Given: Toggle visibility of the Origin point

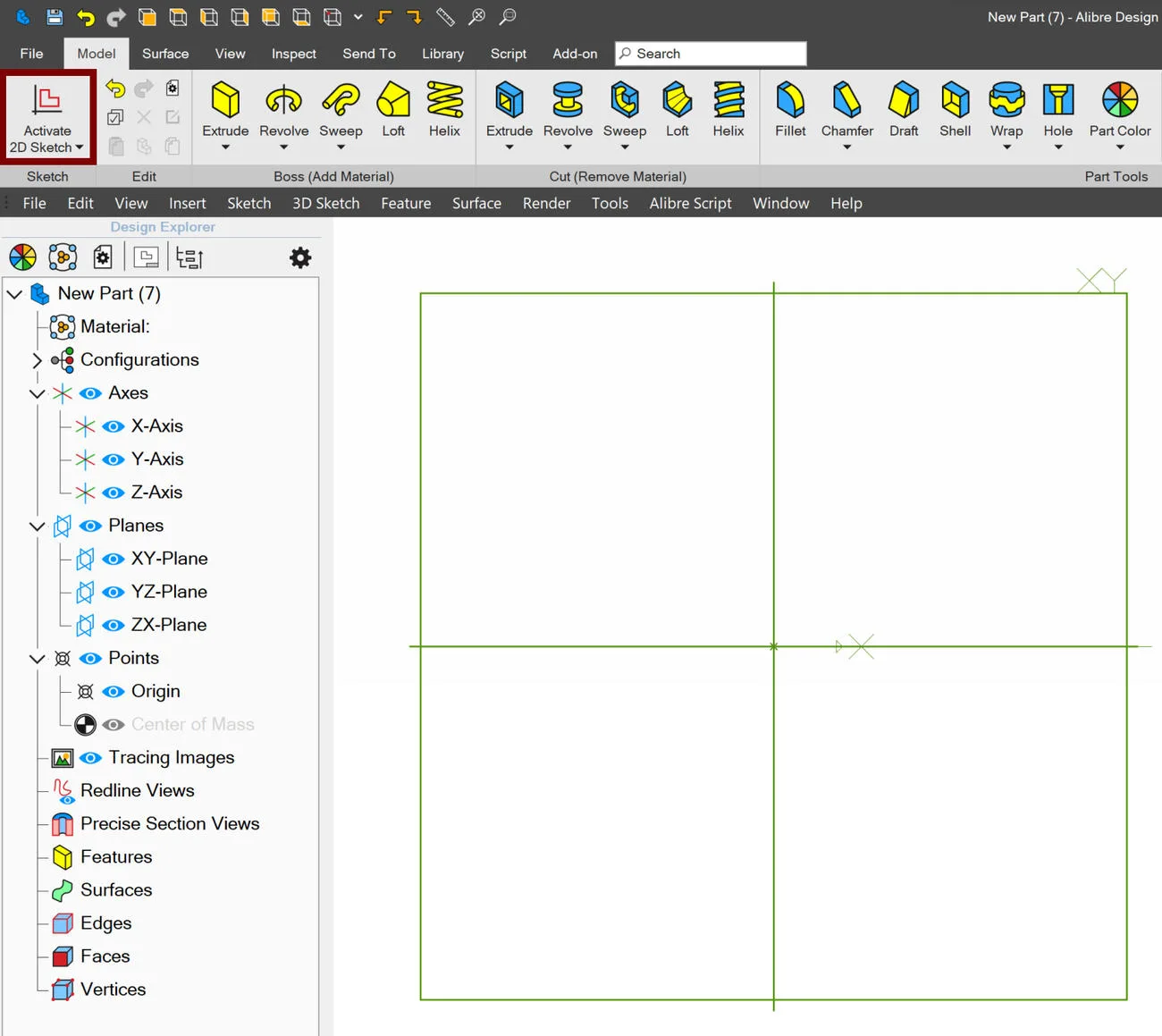Looking at the screenshot, I should [x=114, y=692].
